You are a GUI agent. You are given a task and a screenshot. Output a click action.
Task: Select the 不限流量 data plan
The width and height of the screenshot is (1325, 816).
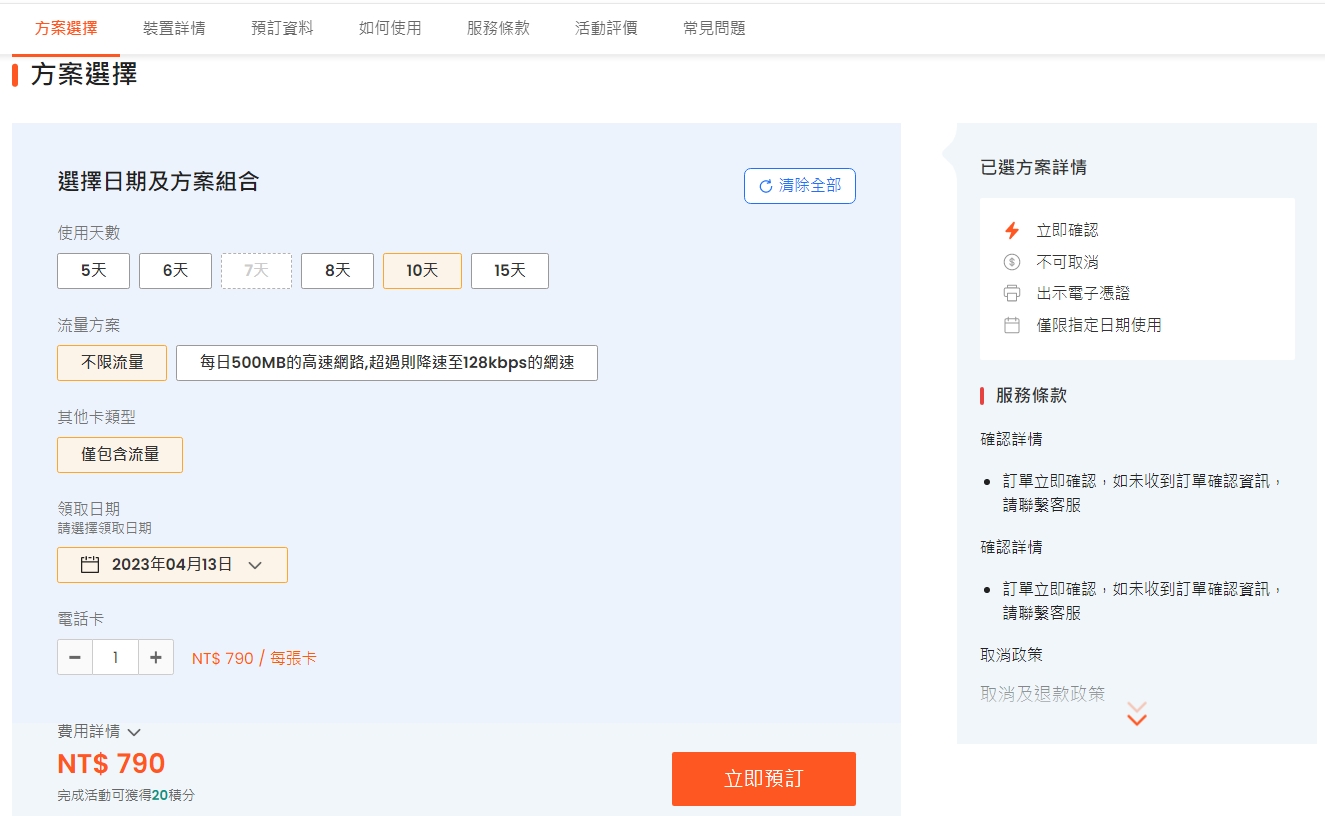point(112,363)
